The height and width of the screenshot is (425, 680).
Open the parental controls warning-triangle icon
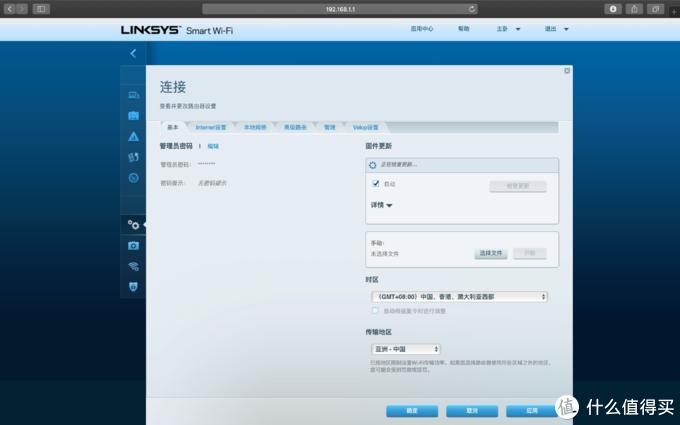click(134, 137)
